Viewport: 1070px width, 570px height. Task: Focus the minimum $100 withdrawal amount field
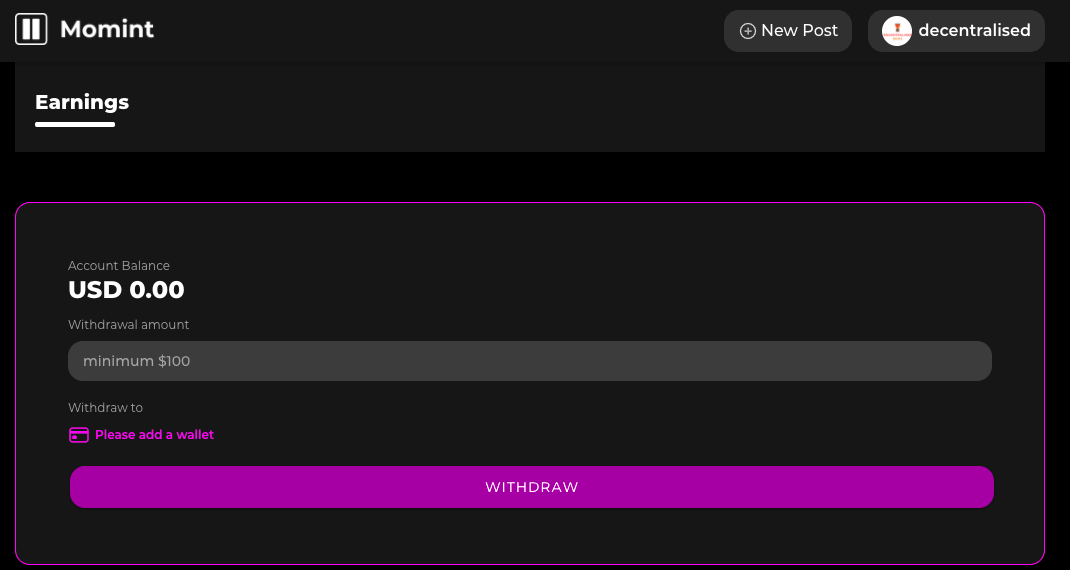click(x=530, y=361)
